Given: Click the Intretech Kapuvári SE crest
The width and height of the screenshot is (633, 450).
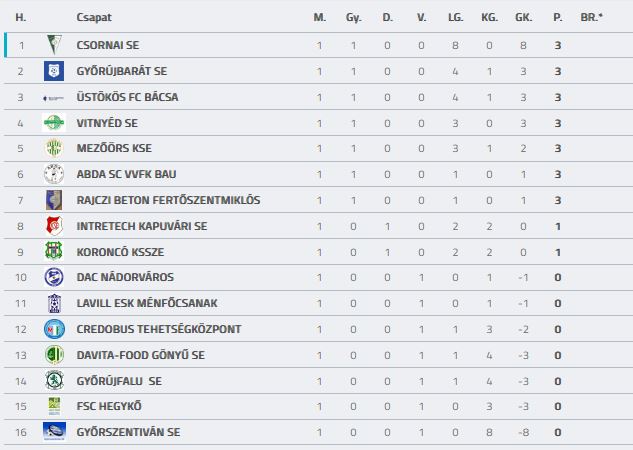Looking at the screenshot, I should (x=54, y=226).
